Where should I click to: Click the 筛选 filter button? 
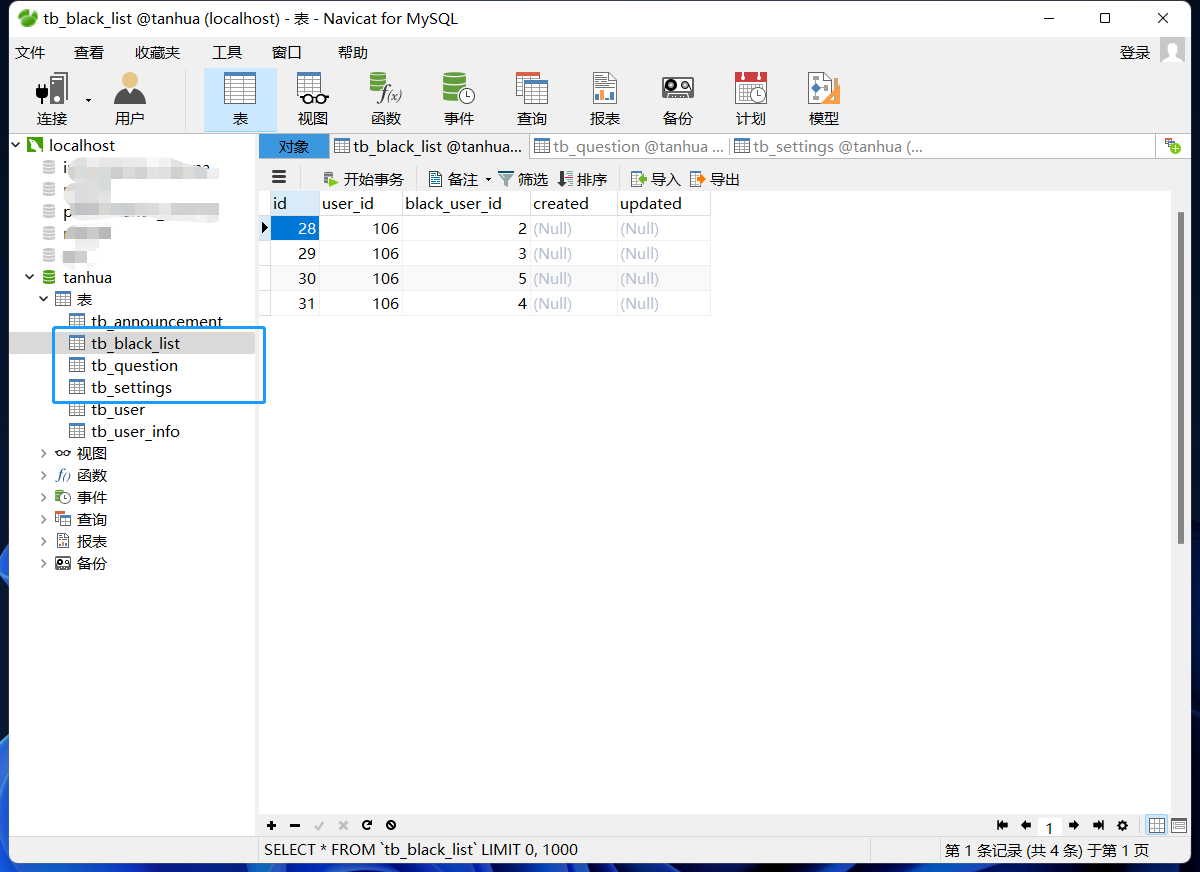[523, 180]
